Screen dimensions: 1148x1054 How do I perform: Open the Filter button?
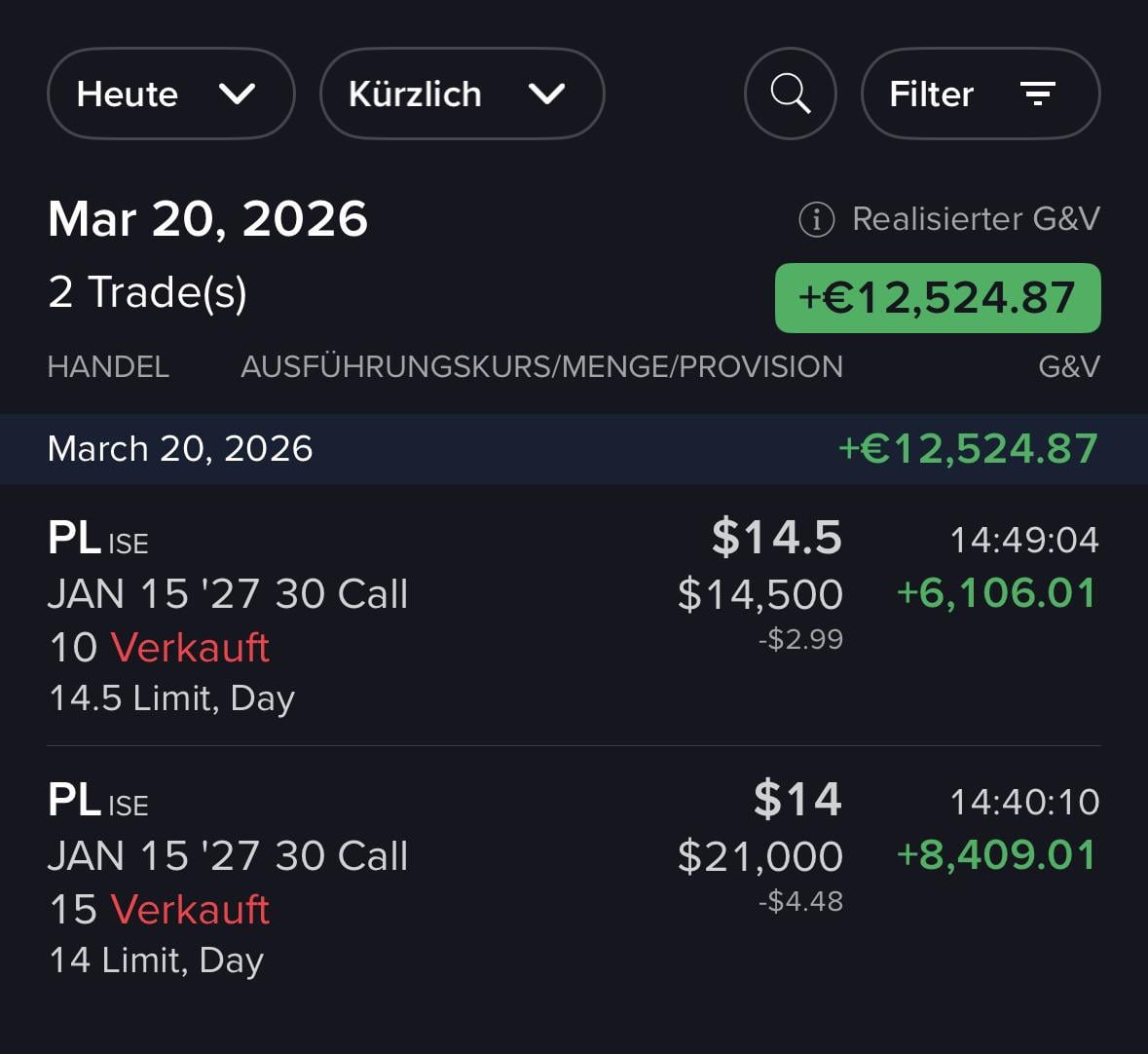pos(980,94)
